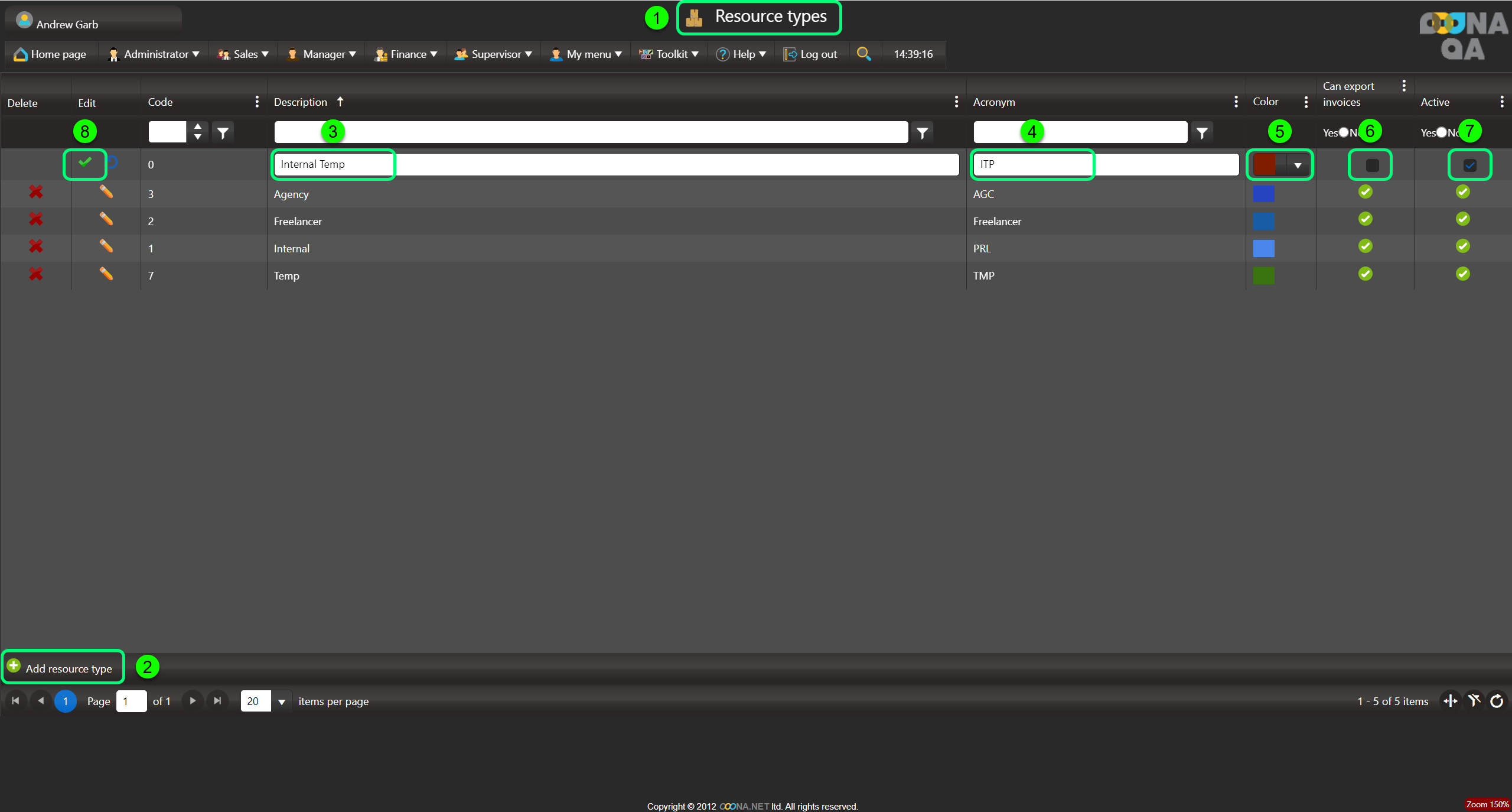Open the Acronym column options menu
Viewport: 1512px width, 812px height.
coord(1236,102)
